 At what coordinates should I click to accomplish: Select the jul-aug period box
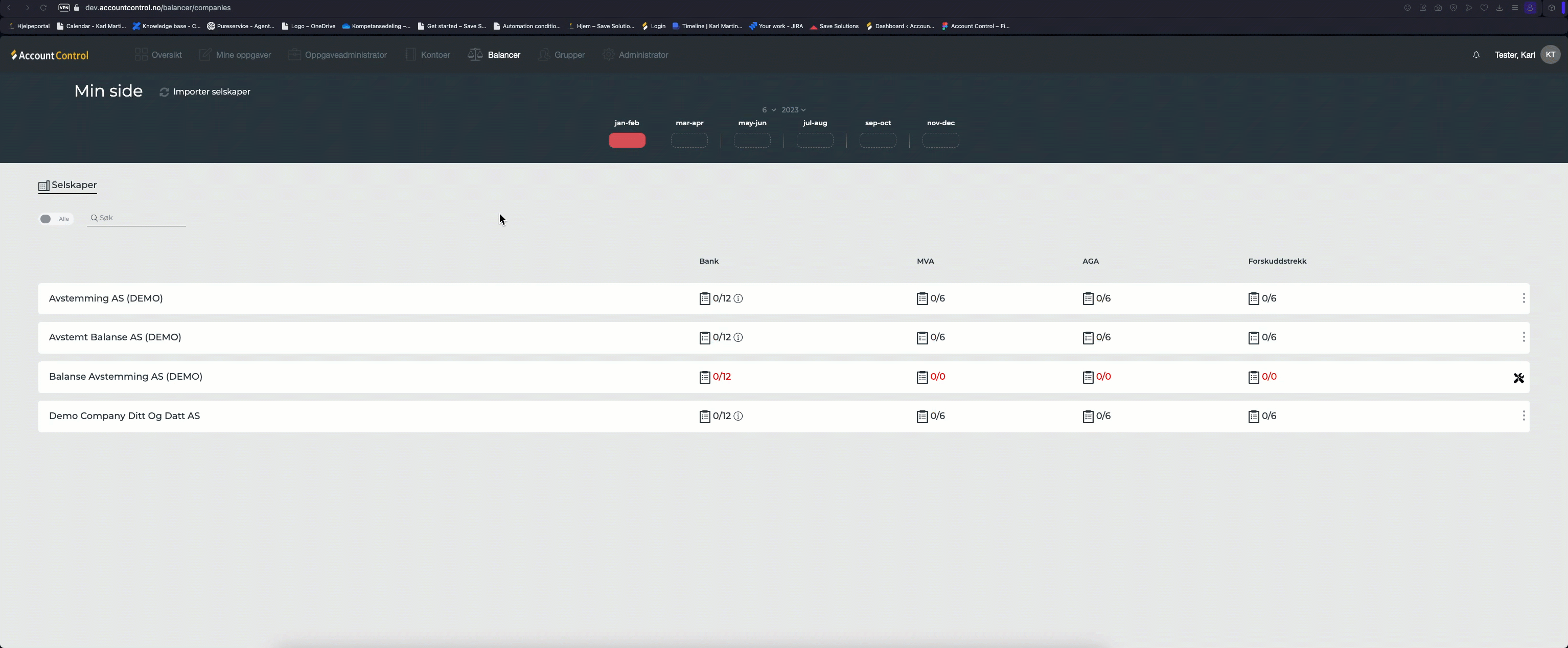[815, 141]
